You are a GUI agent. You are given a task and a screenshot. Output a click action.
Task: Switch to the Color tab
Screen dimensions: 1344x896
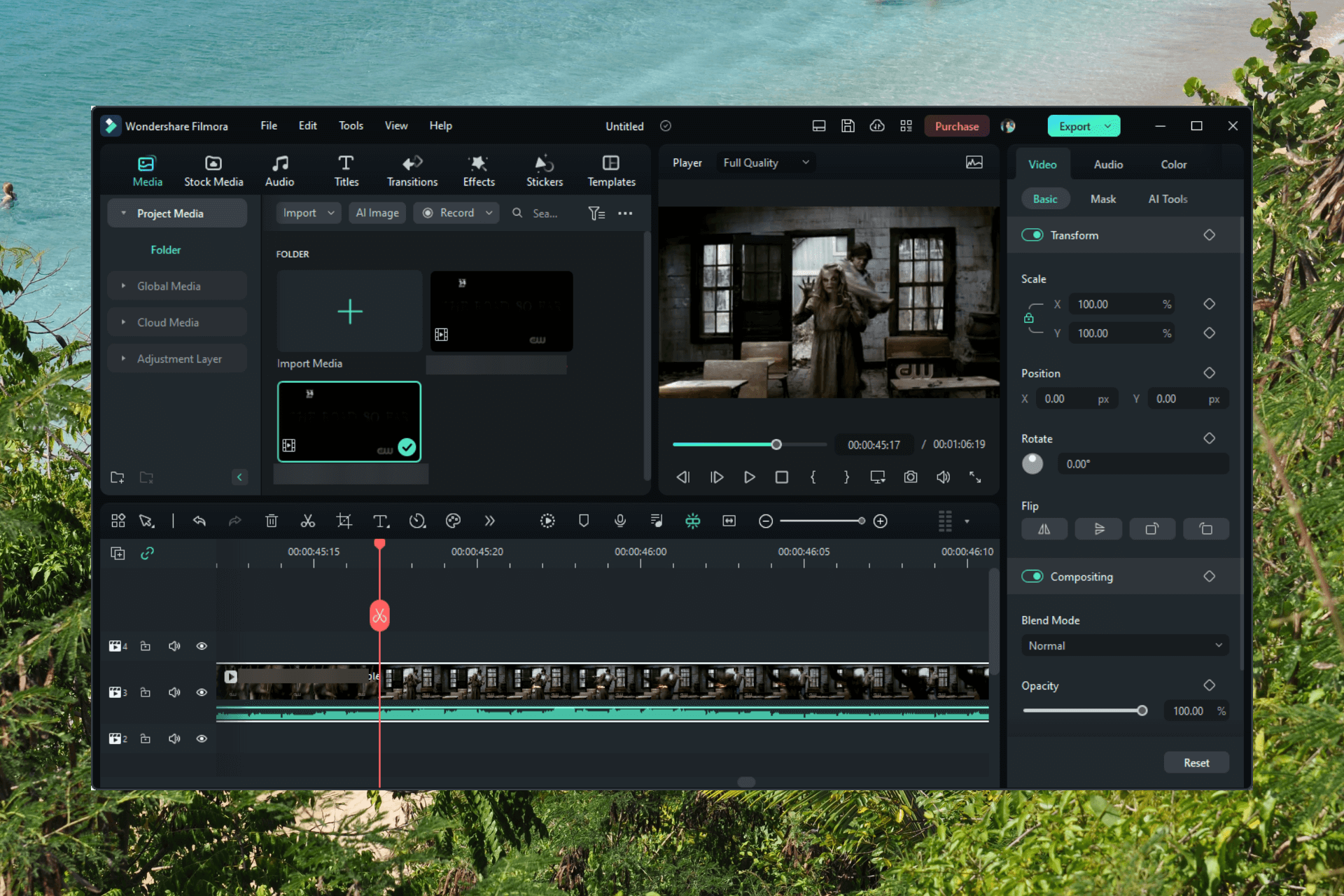1173,164
